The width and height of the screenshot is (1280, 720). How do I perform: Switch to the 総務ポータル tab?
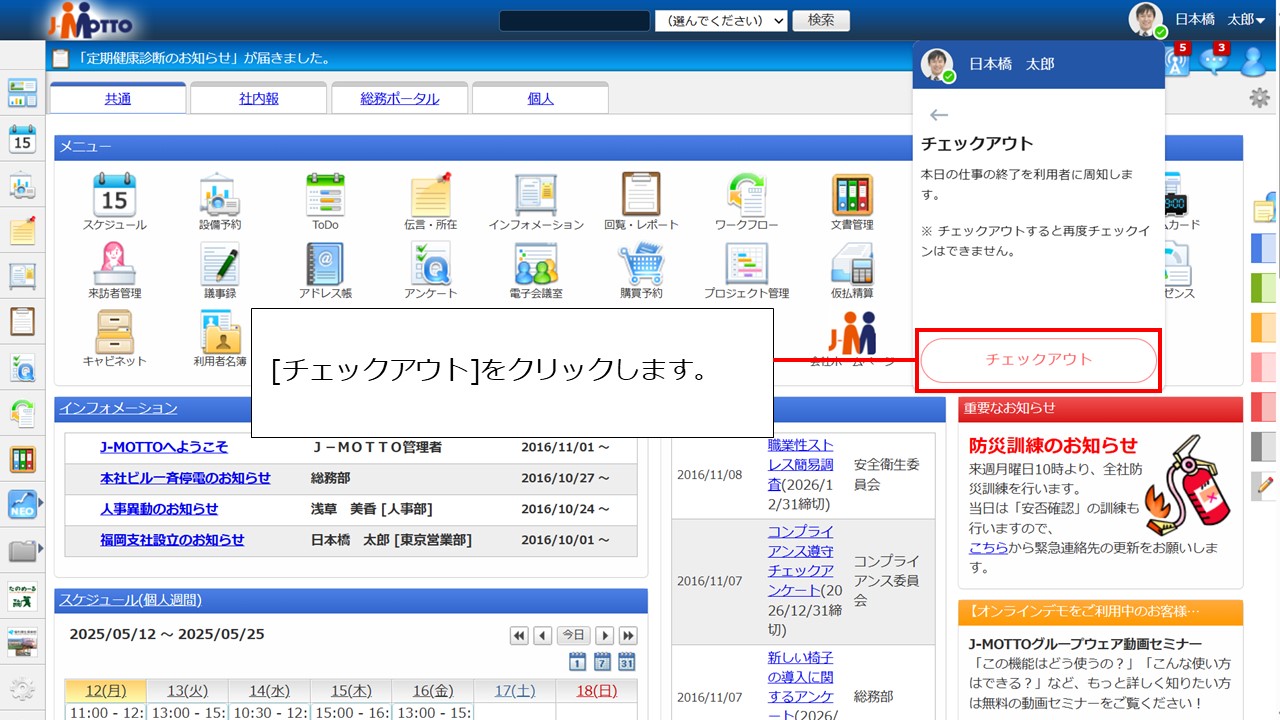[x=399, y=99]
